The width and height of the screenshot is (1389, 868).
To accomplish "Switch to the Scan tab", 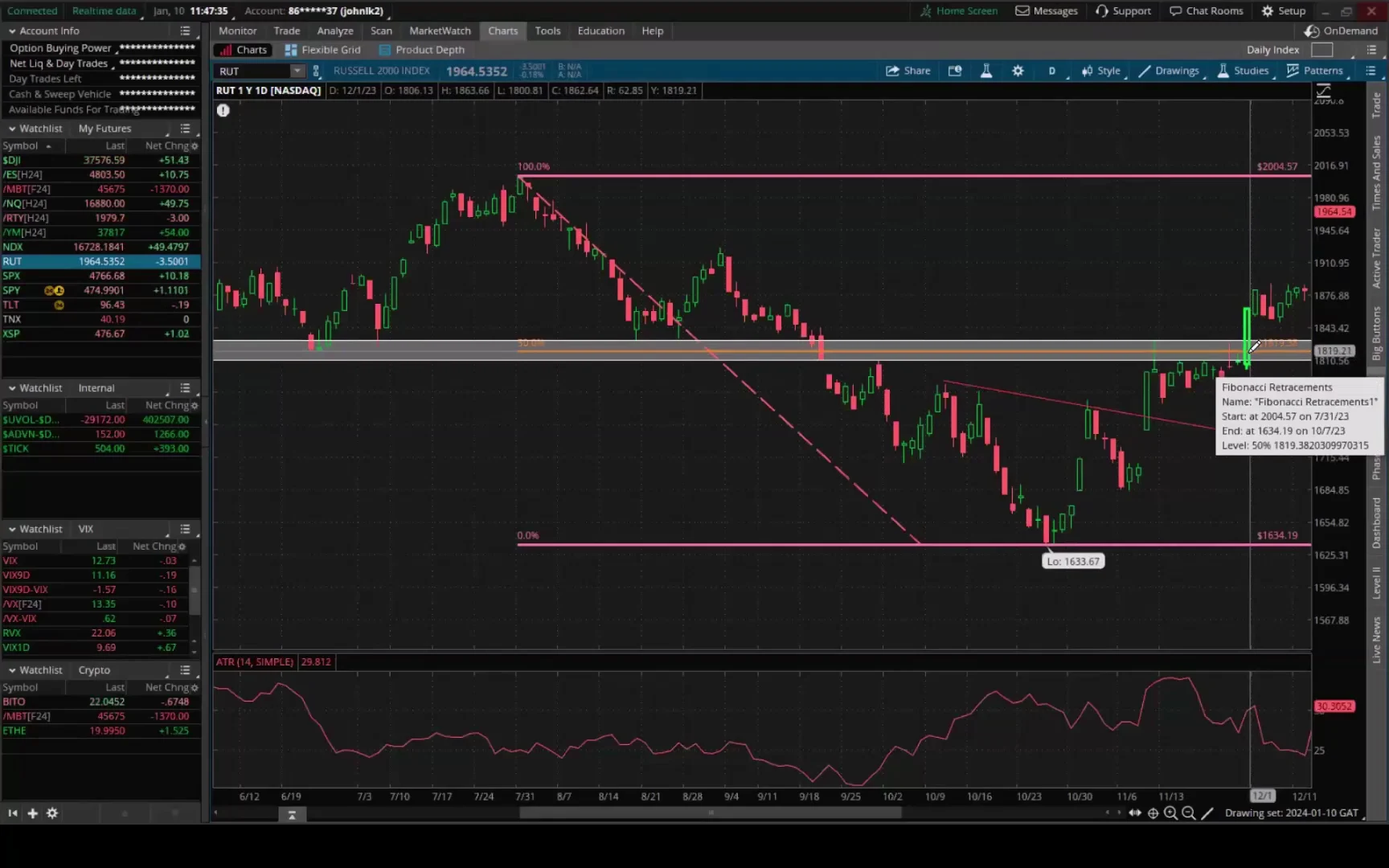I will 382,31.
